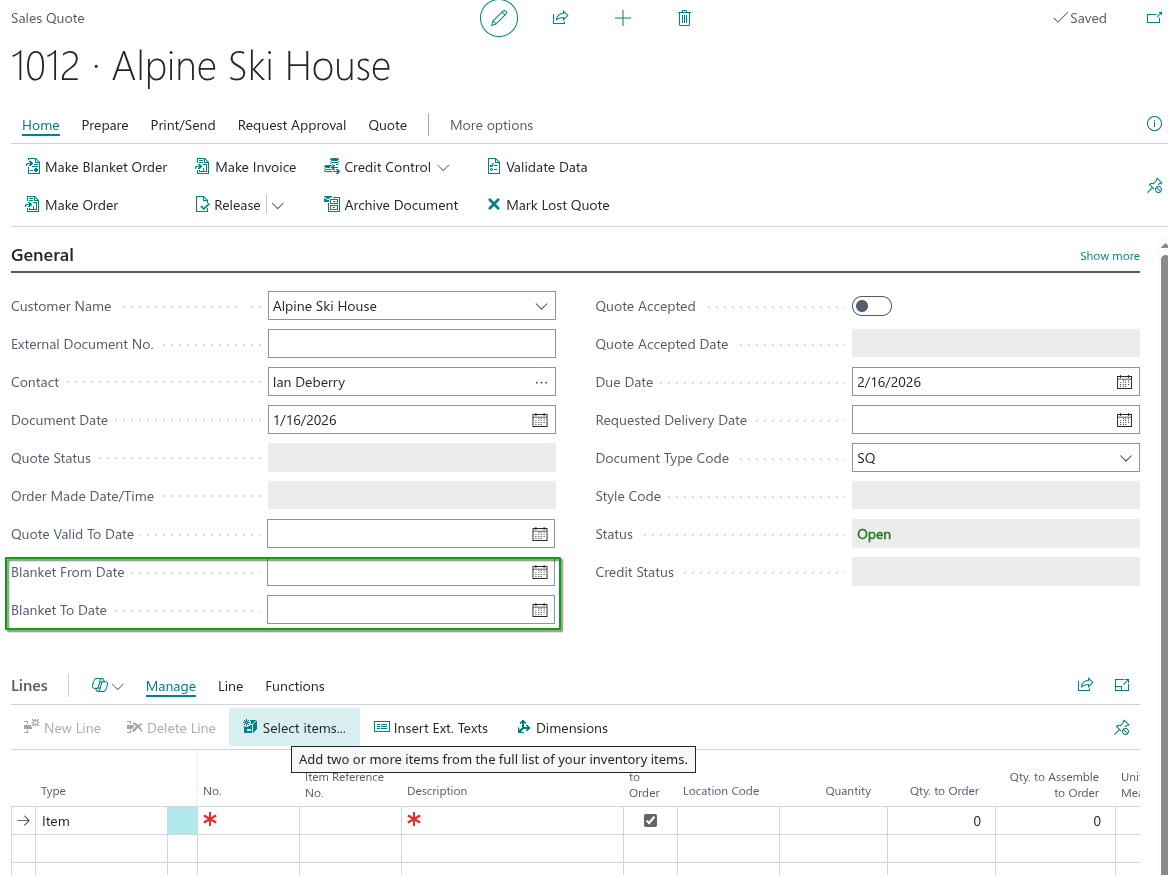Click the share icon in header

click(x=560, y=18)
